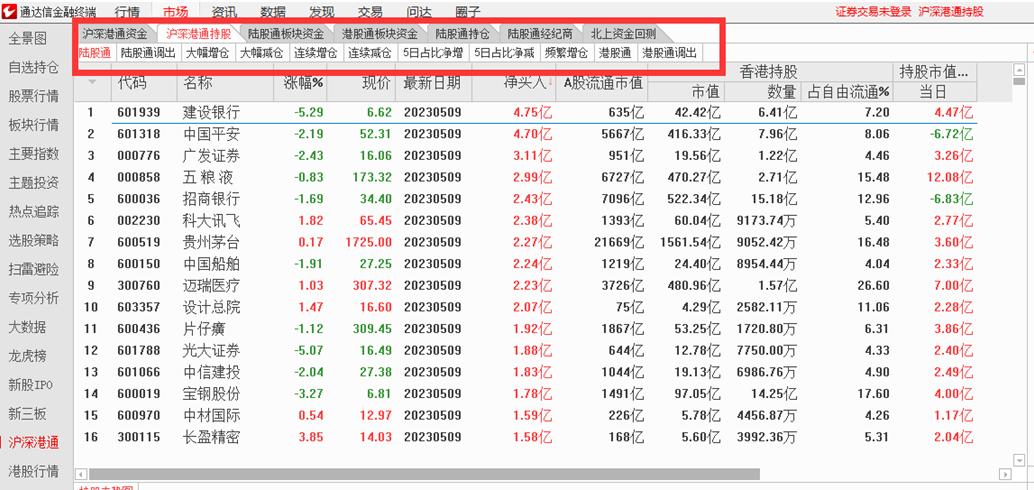Open 主题投资 in sidebar
This screenshot has width=1034, height=490.
tap(33, 183)
